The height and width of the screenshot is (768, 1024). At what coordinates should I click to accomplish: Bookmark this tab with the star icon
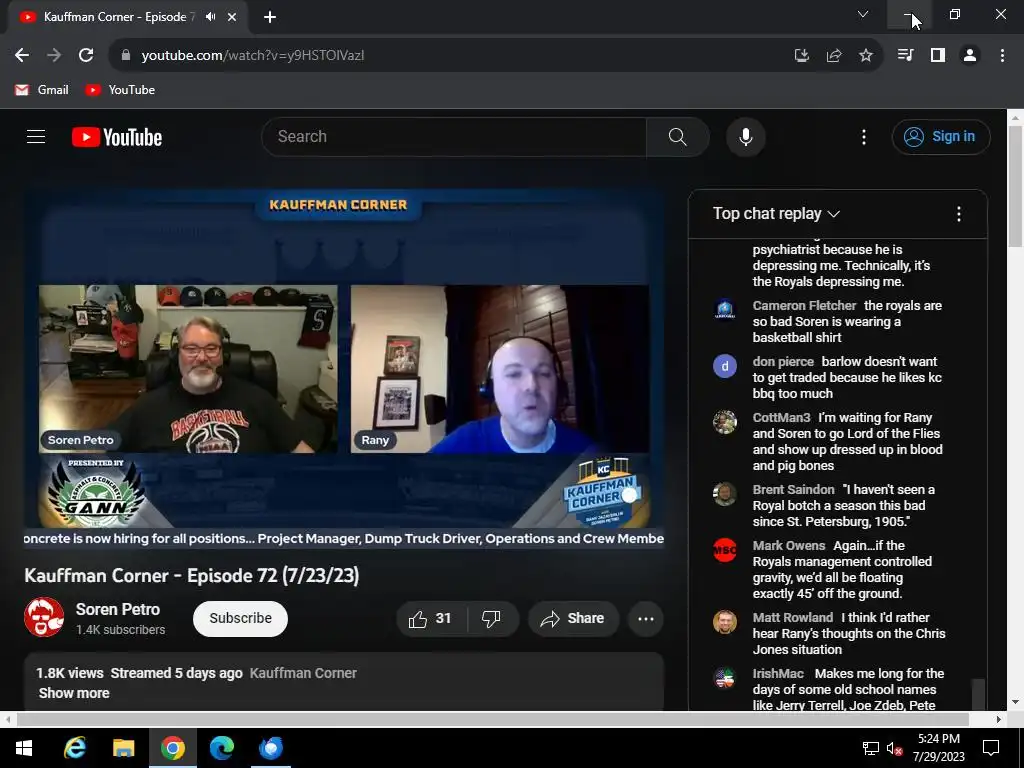[865, 56]
